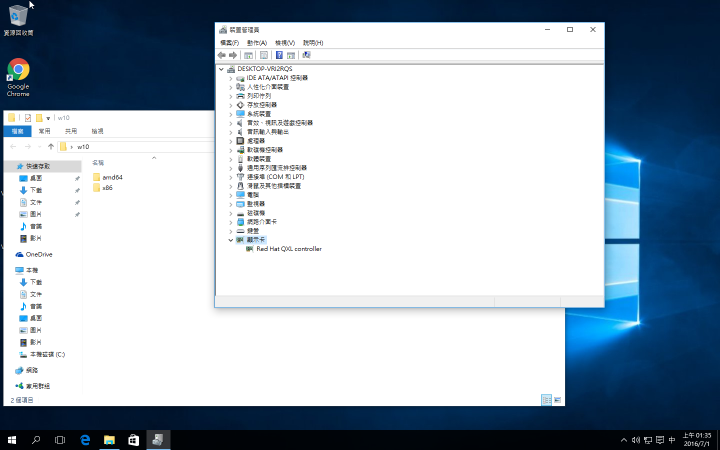Expand the system devices (系統裝置) node
This screenshot has height=450, width=720.
coord(231,114)
